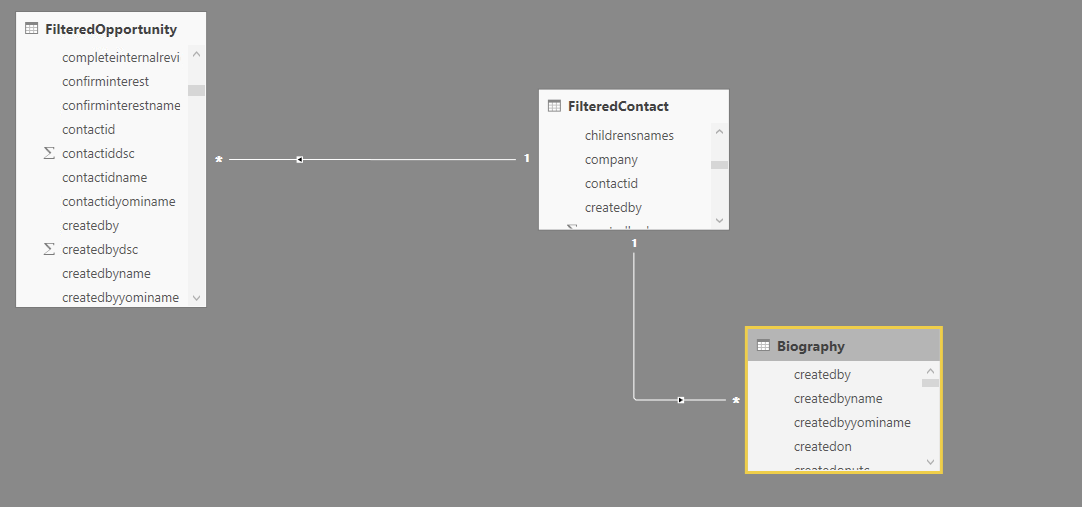Image resolution: width=1082 pixels, height=507 pixels.
Task: Select createdbyname field in Biography
Action: tap(838, 399)
